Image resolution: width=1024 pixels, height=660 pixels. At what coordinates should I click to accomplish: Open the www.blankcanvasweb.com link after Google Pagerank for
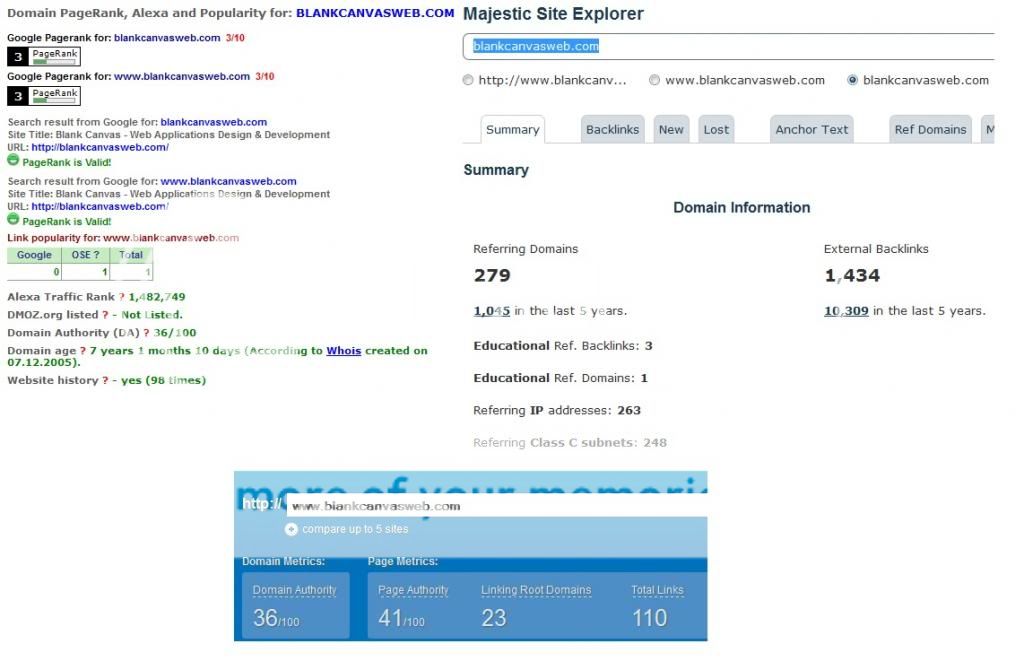(x=182, y=76)
